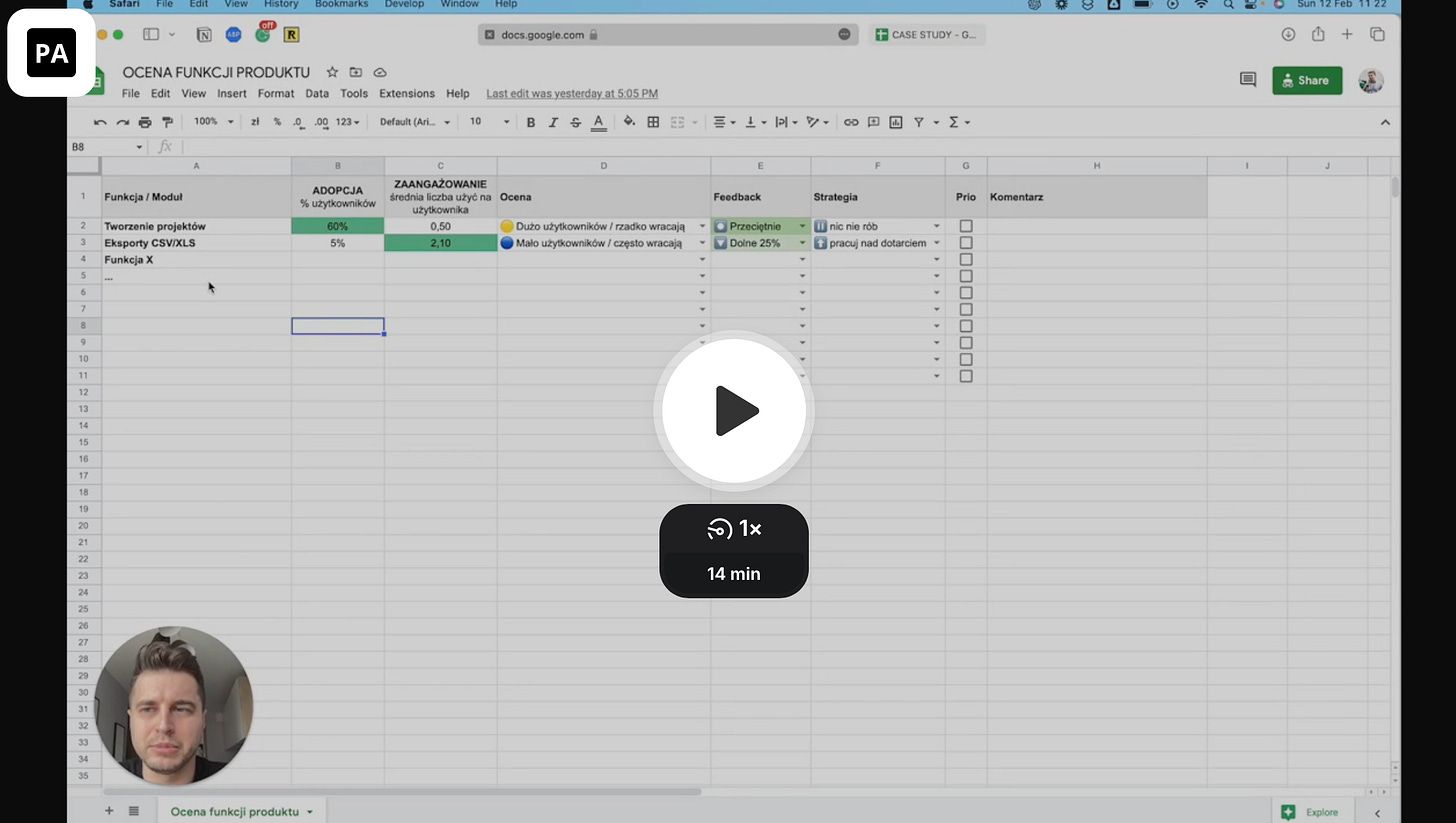Insert a comment from toolbar

click(873, 122)
